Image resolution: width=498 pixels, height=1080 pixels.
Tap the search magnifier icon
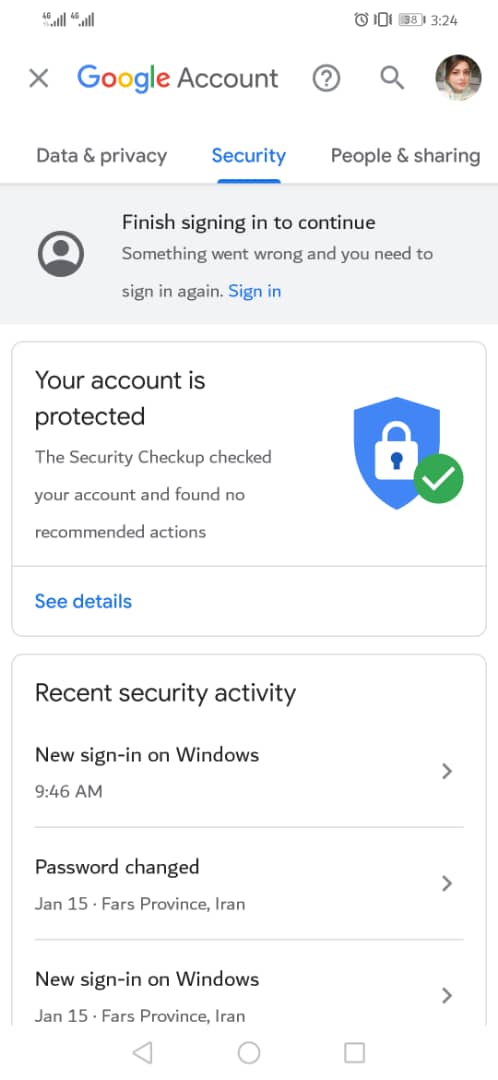(392, 78)
